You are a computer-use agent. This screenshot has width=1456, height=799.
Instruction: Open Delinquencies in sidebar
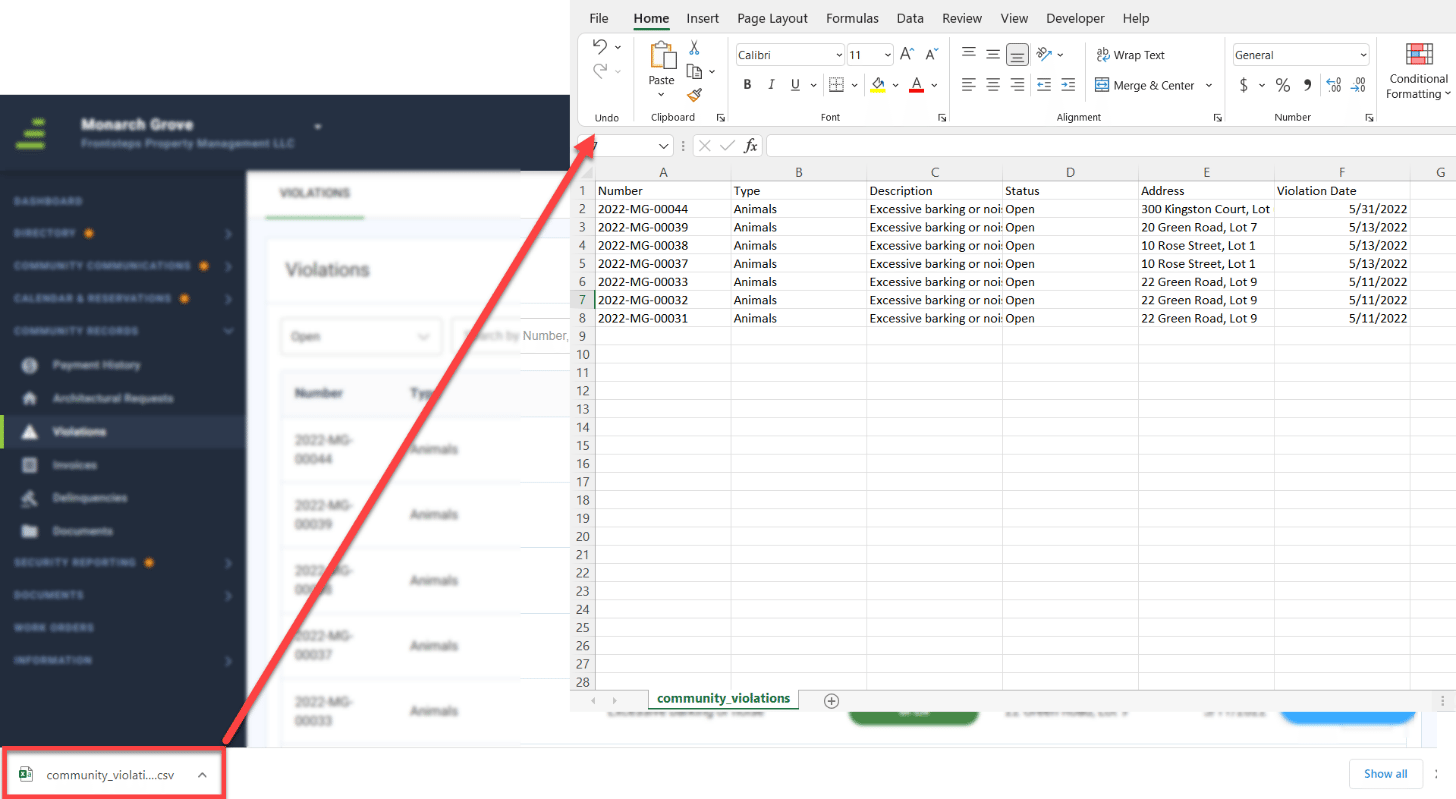click(x=90, y=498)
